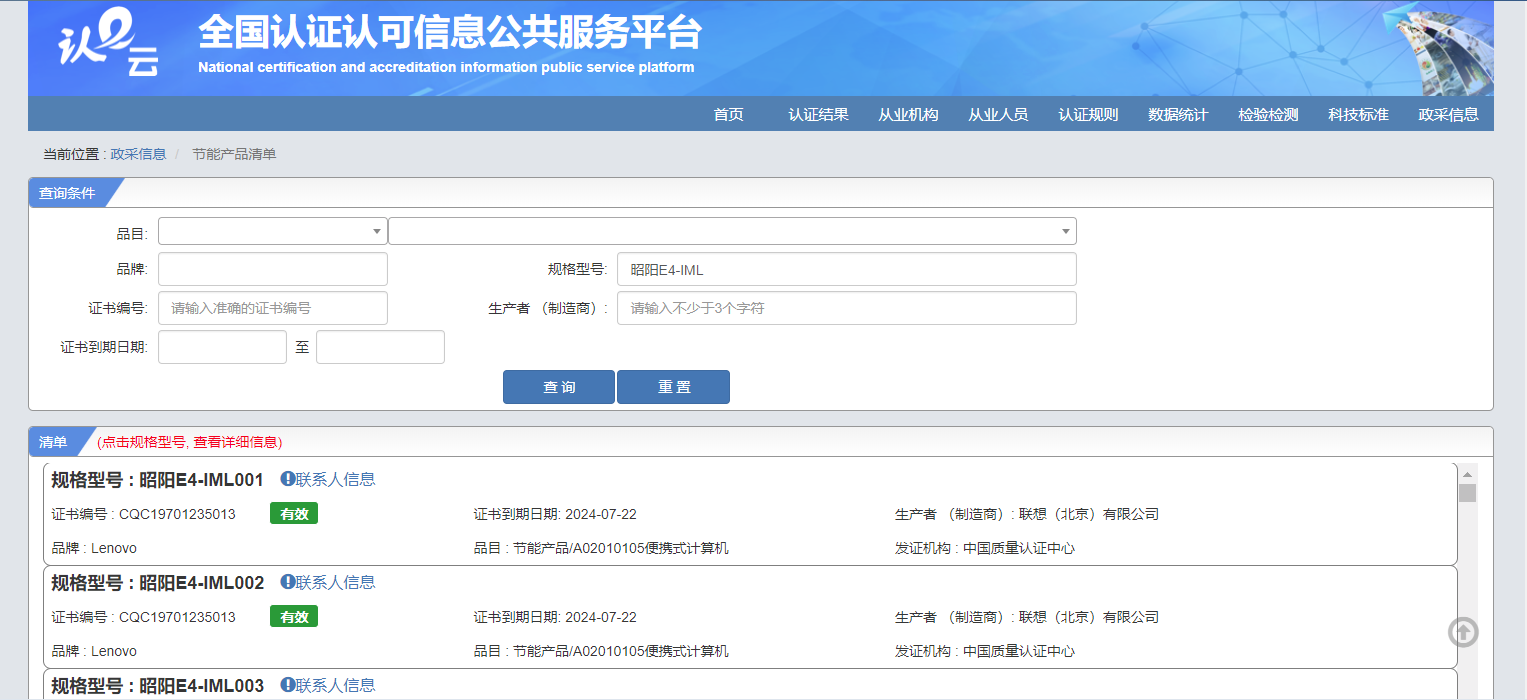Click 品目 便携式计算机 in 昭阳E4-IML002 row
1527x700 pixels.
pyautogui.click(x=601, y=651)
